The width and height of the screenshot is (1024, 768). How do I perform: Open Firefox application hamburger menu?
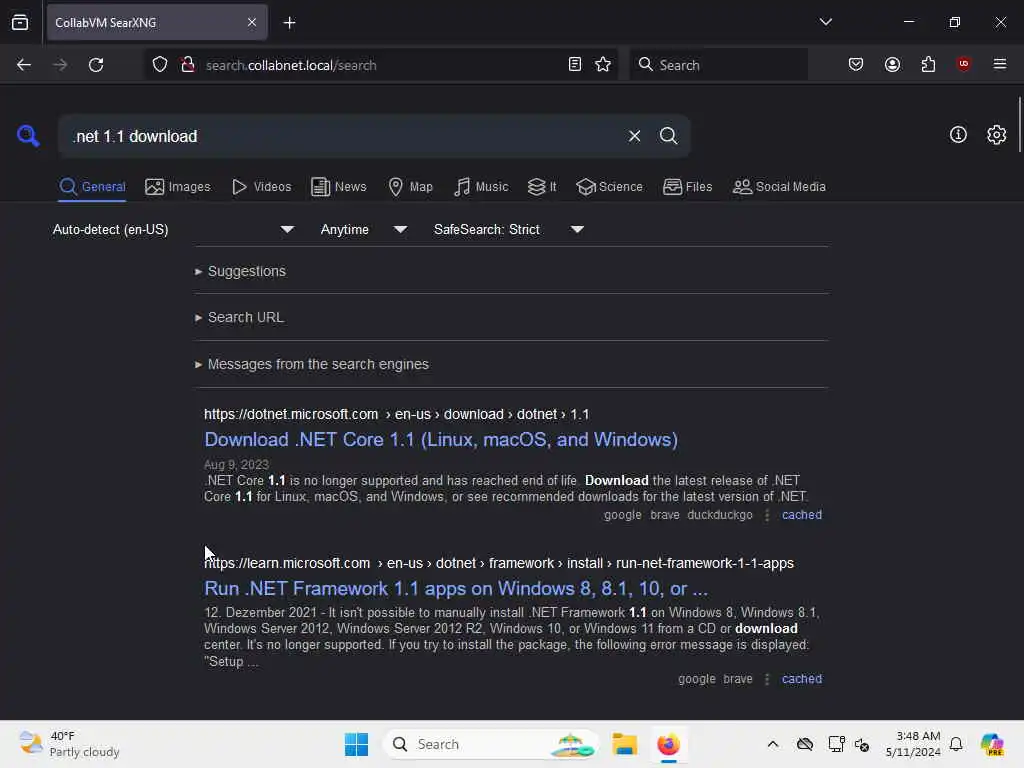(999, 64)
